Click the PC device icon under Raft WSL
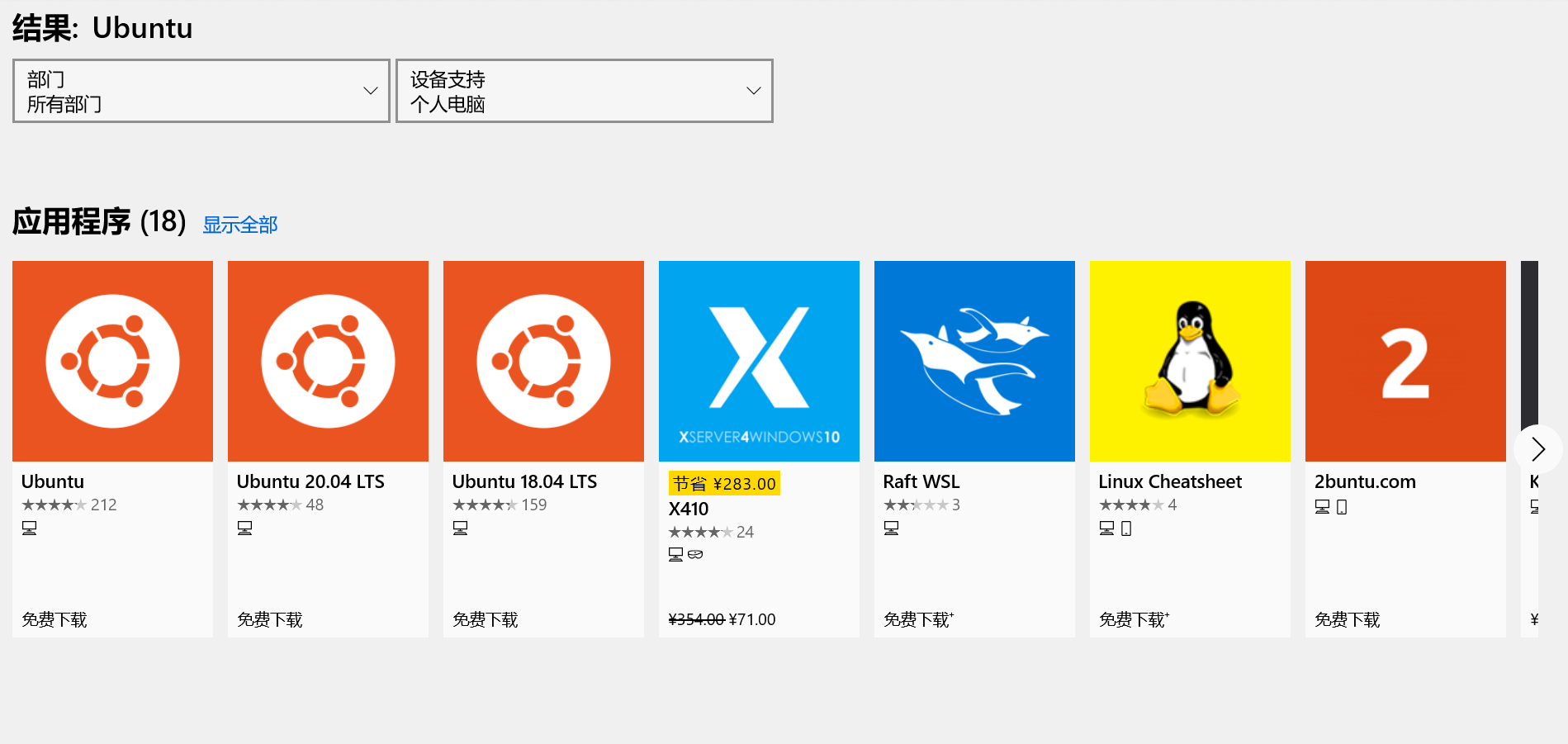 coord(891,528)
